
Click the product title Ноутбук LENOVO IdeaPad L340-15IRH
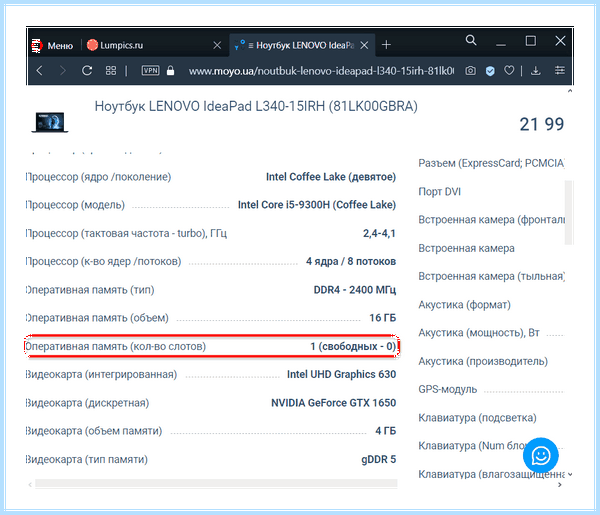pyautogui.click(x=256, y=106)
